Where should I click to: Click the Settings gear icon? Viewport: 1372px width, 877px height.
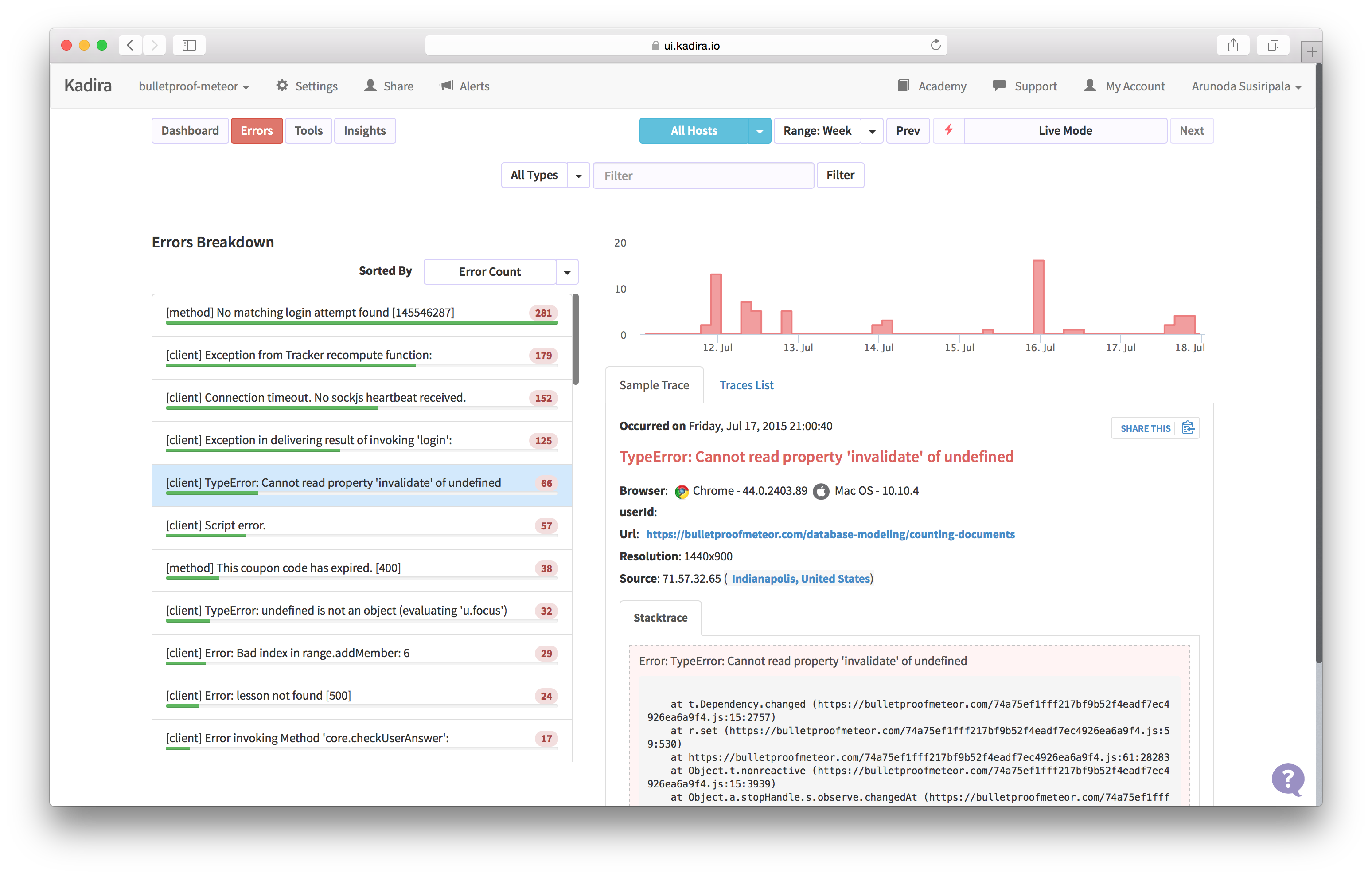282,86
